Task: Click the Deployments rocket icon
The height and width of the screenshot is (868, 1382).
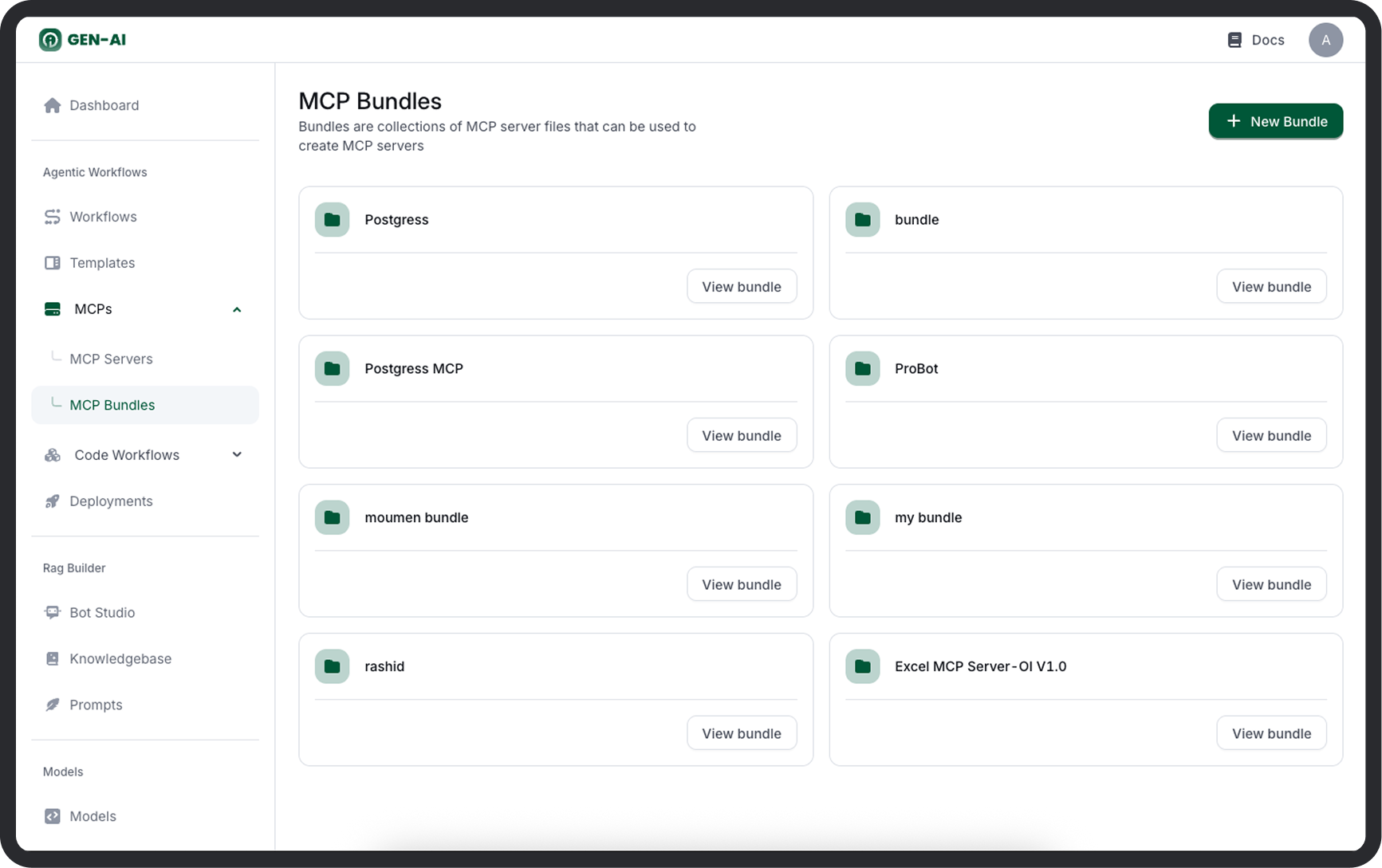Action: [x=53, y=501]
